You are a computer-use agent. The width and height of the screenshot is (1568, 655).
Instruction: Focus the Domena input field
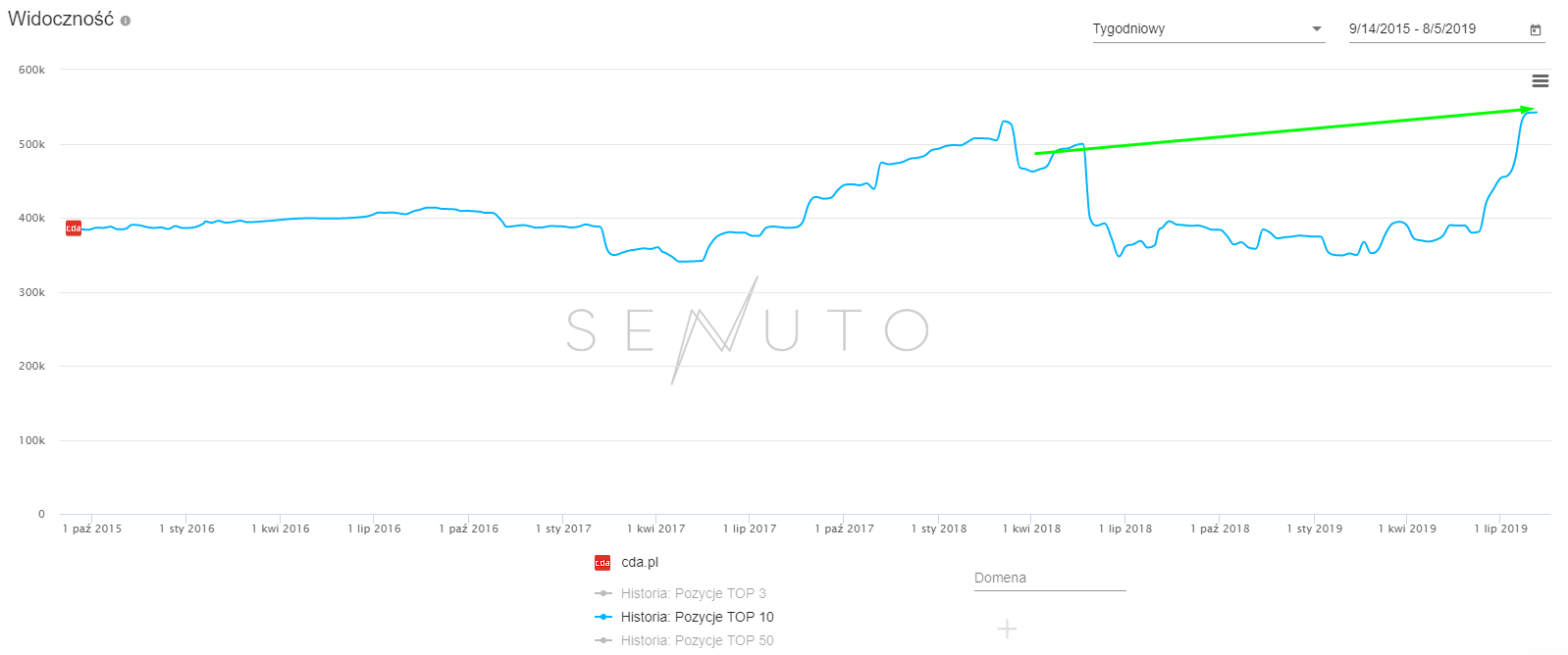[1049, 579]
